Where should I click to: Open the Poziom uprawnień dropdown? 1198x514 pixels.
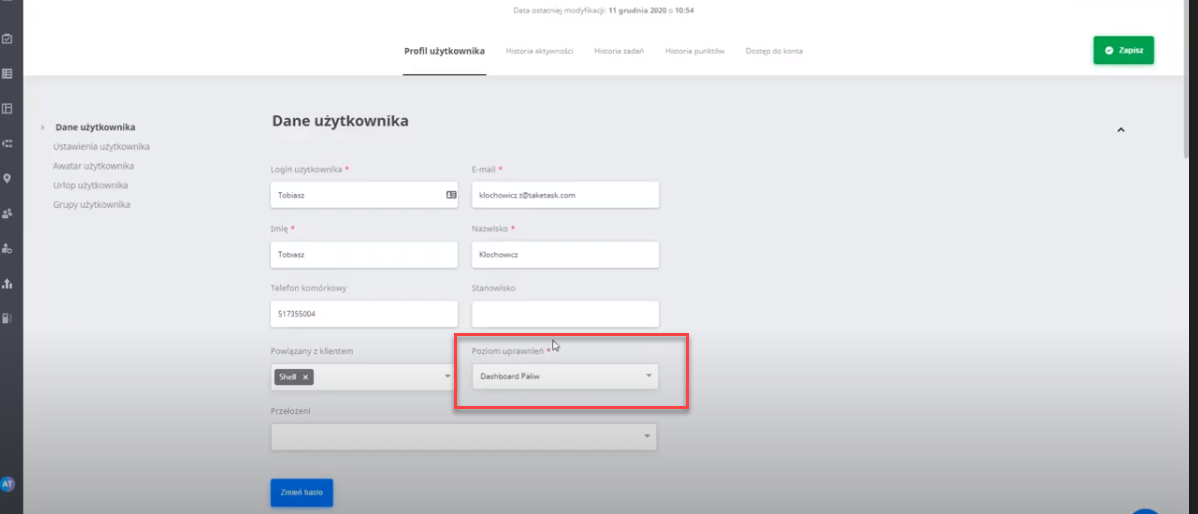(565, 376)
